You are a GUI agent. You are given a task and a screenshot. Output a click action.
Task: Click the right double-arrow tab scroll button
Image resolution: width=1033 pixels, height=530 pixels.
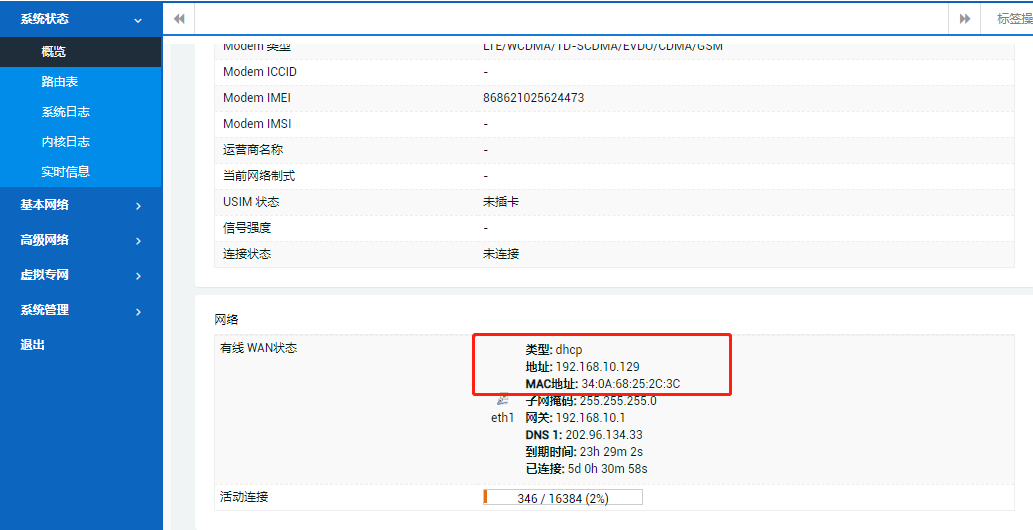(x=964, y=19)
